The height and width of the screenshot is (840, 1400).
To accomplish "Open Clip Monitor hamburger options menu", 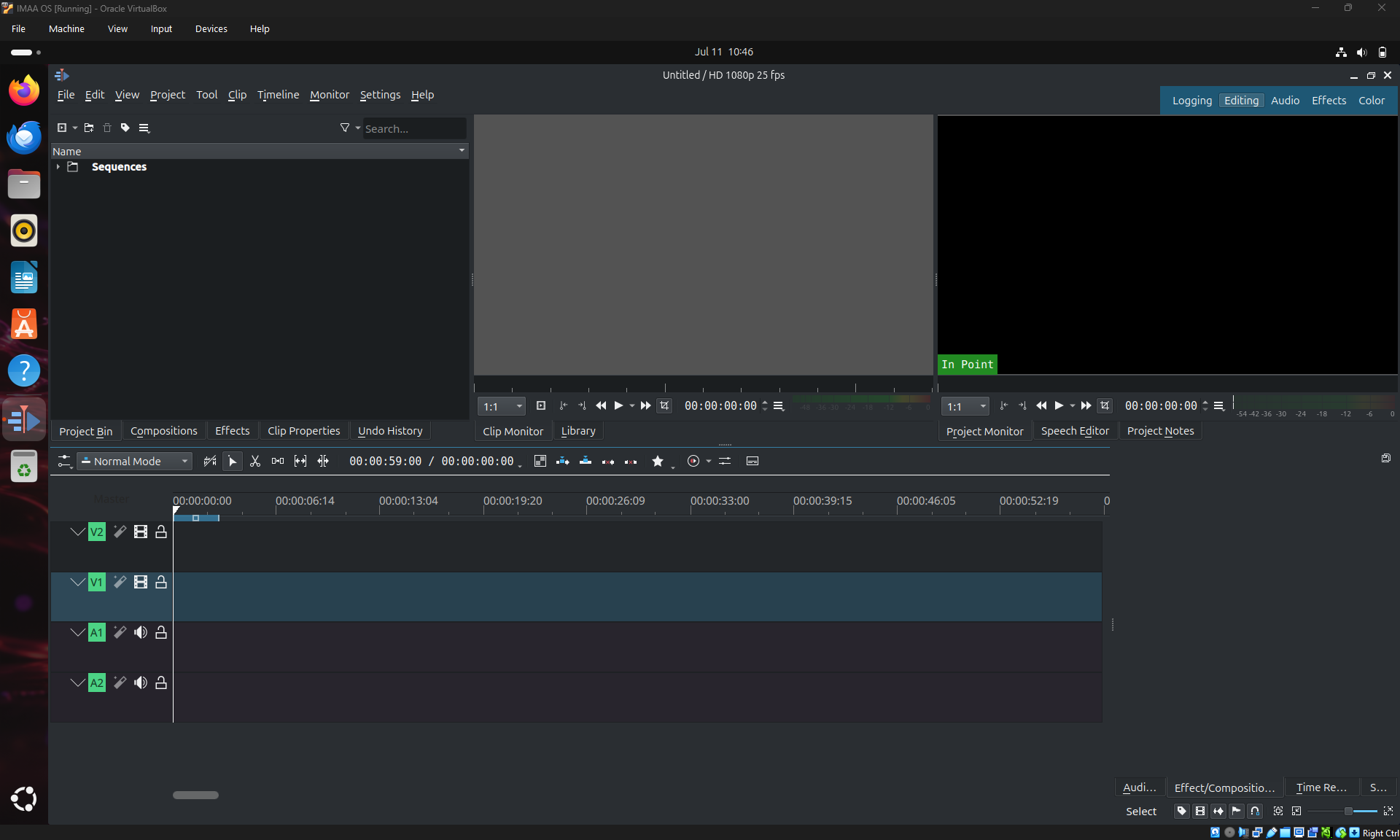I will (x=779, y=405).
